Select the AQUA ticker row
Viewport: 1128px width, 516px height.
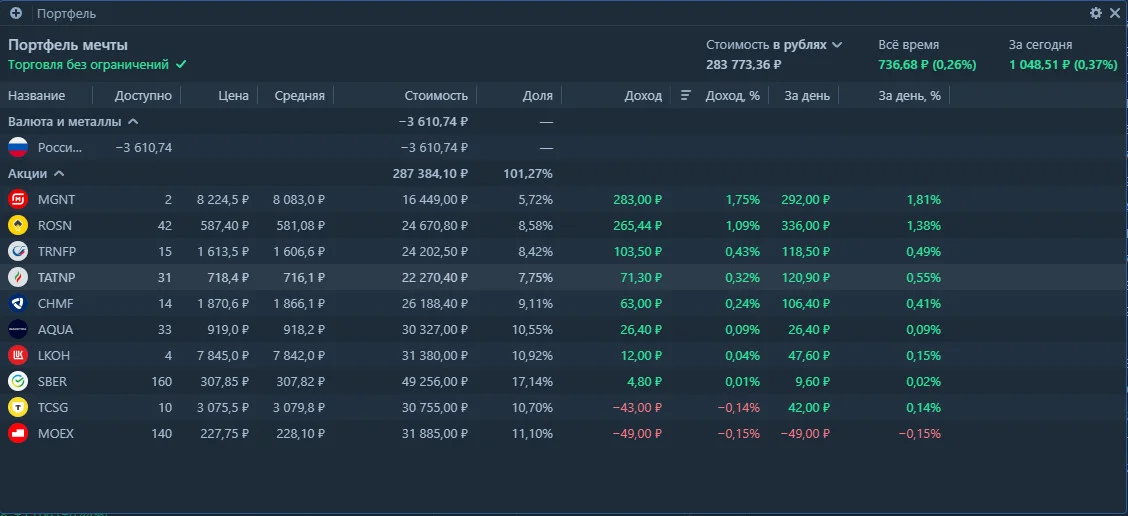pyautogui.click(x=564, y=329)
